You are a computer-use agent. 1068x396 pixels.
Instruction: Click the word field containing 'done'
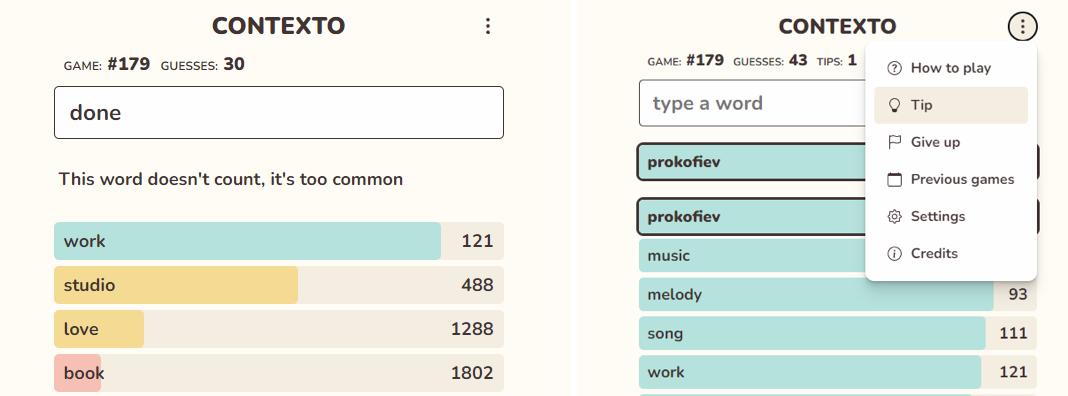pos(279,112)
